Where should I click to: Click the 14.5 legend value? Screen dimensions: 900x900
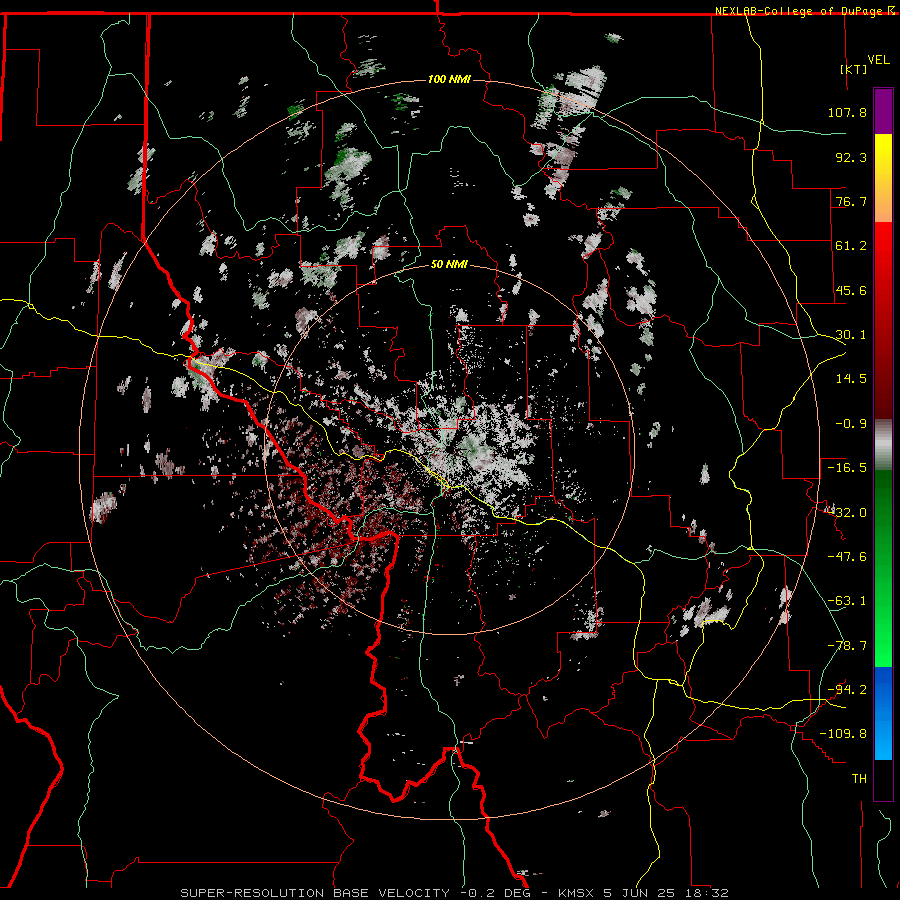pos(851,379)
